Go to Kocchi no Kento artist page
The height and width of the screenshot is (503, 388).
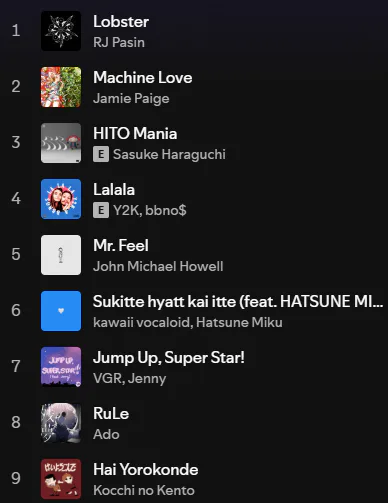(x=144, y=490)
